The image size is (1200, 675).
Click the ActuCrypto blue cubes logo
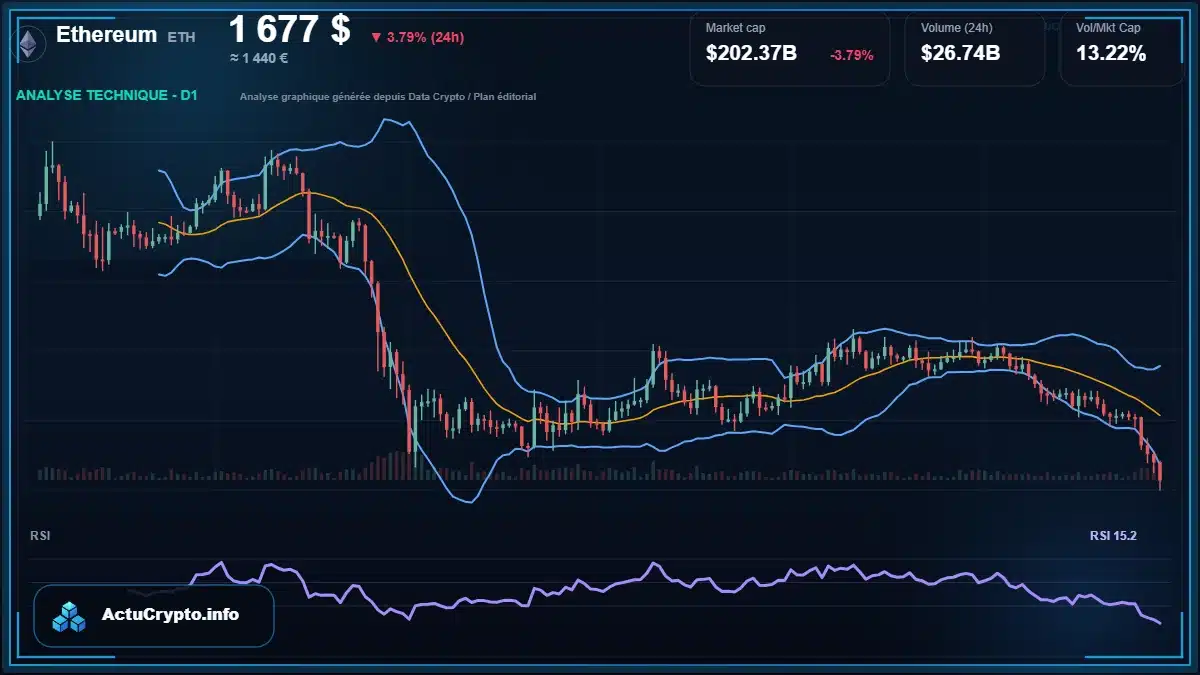coord(70,616)
